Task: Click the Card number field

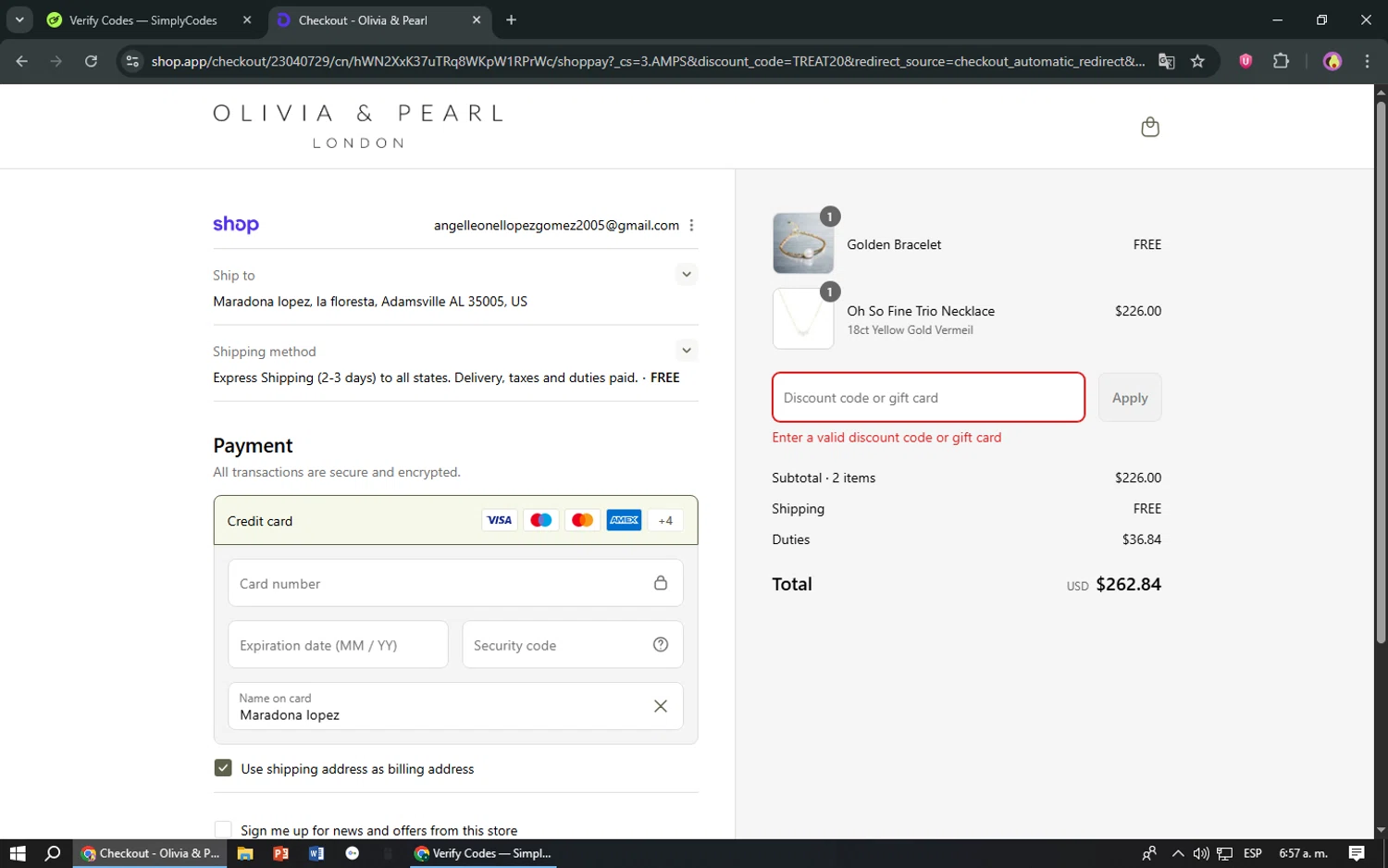Action: click(455, 583)
